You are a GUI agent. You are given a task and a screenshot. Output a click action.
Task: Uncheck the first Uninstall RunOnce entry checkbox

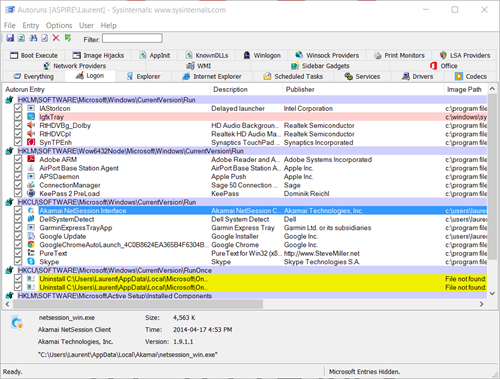(18, 279)
